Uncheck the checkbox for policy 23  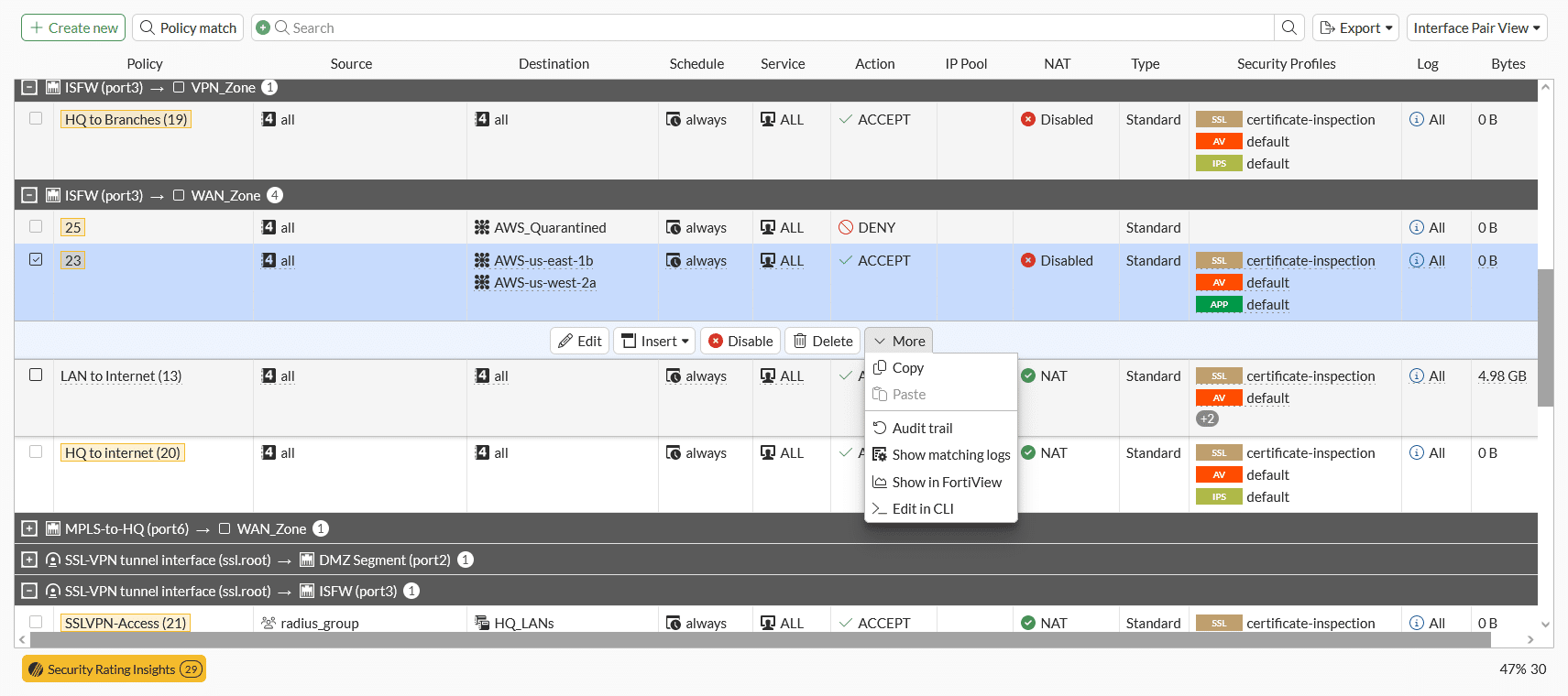coord(36,259)
